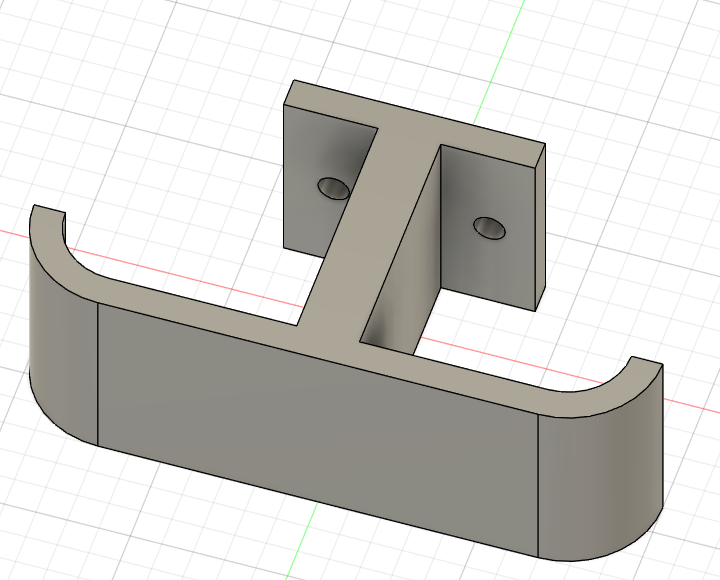Click the narrow right side face of the back plate

point(541,227)
